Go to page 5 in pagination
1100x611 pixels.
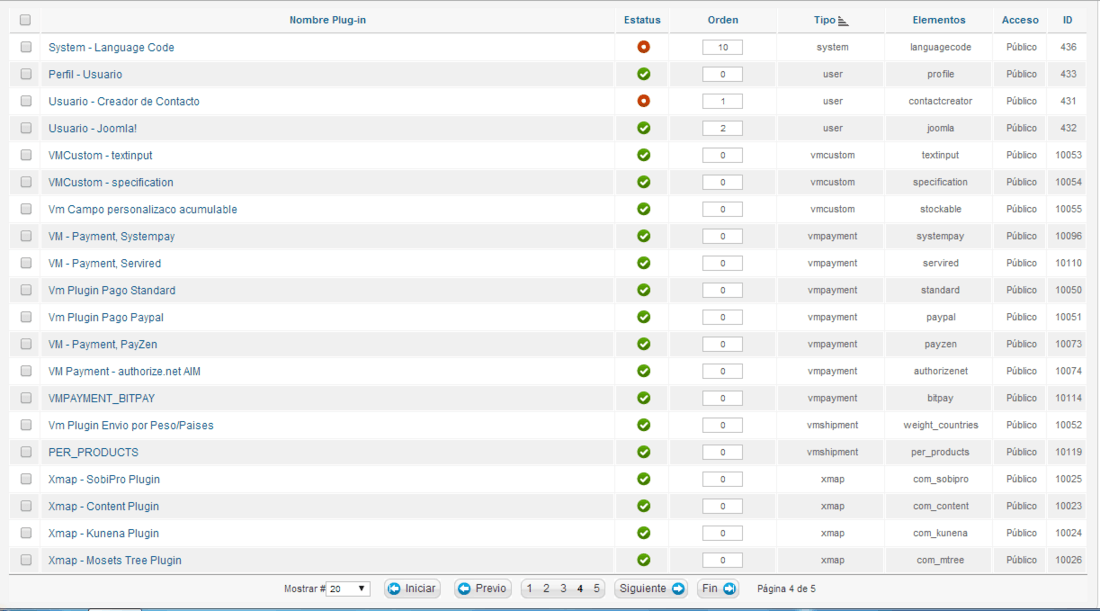tap(597, 589)
